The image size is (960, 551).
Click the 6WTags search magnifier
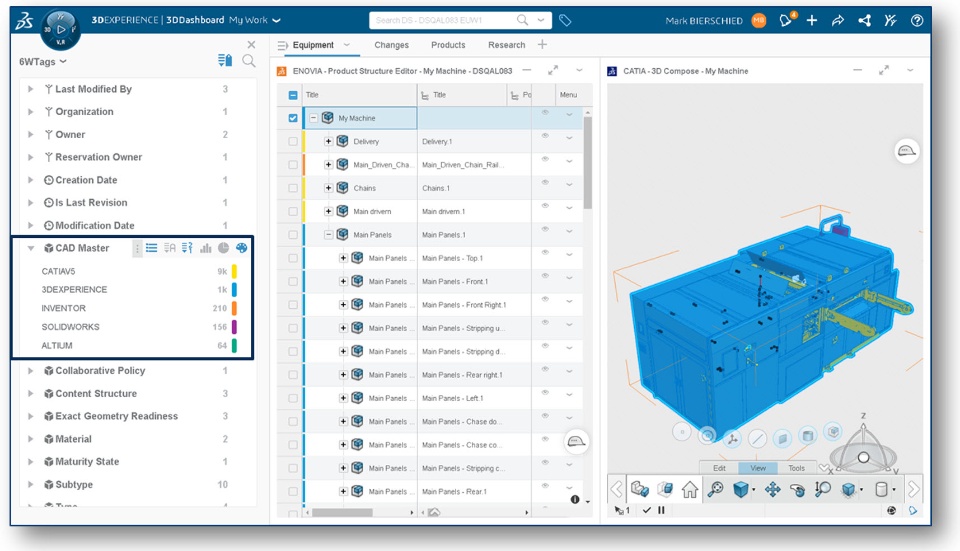click(x=249, y=61)
